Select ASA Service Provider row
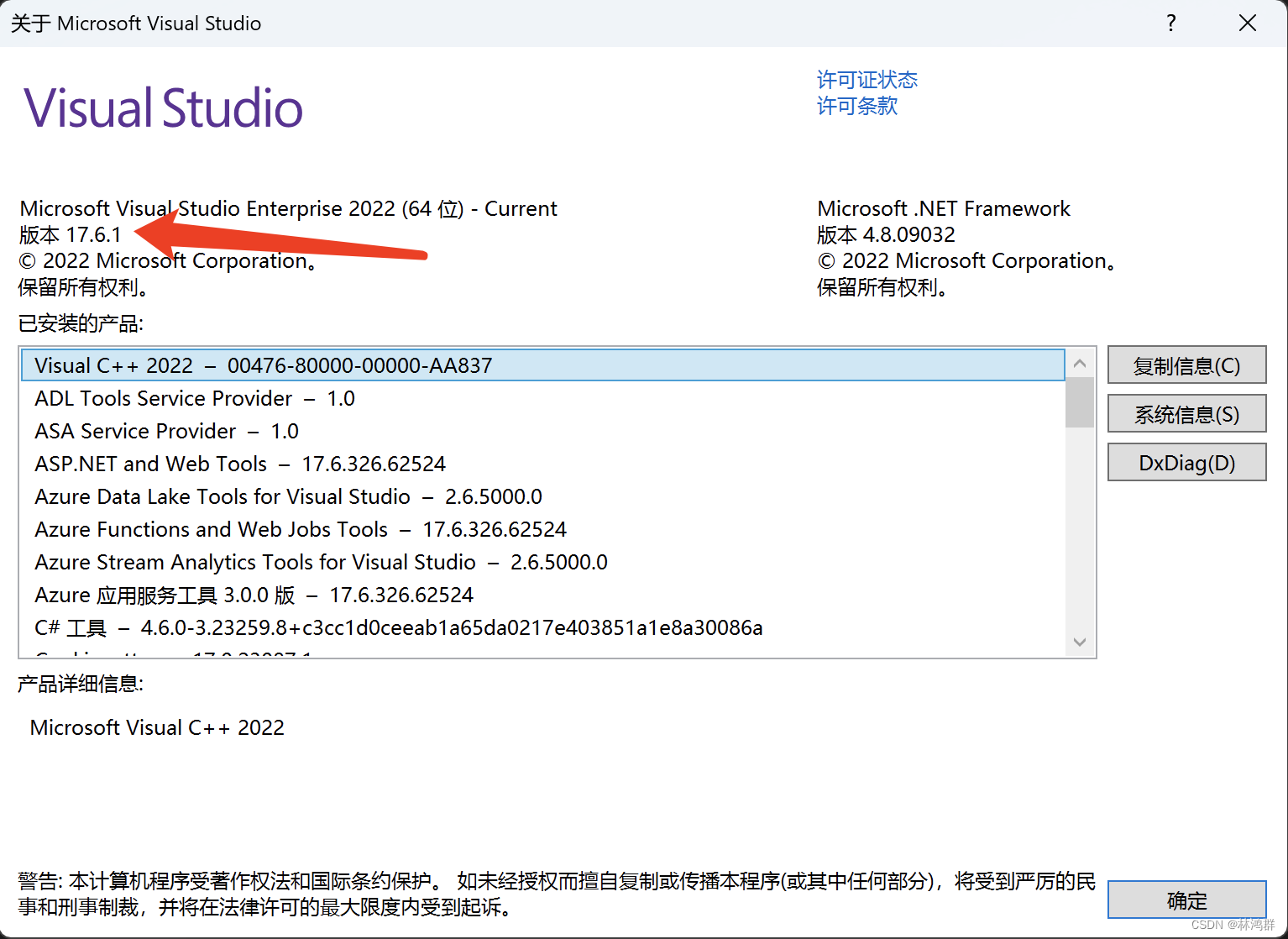This screenshot has height=939, width=1288. pos(543,431)
